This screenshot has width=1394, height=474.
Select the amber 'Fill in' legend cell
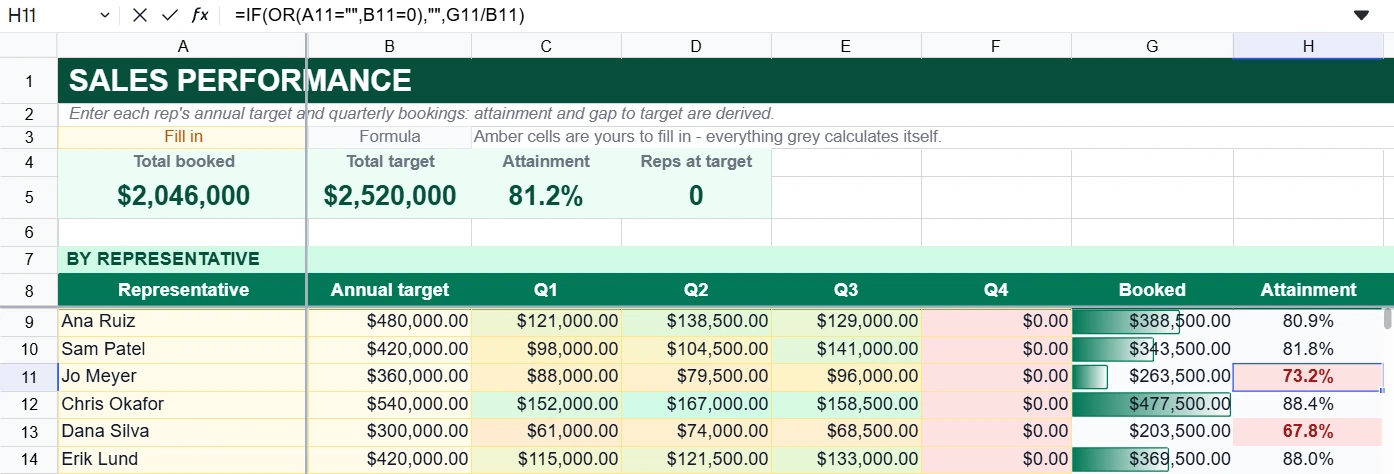pyautogui.click(x=183, y=137)
